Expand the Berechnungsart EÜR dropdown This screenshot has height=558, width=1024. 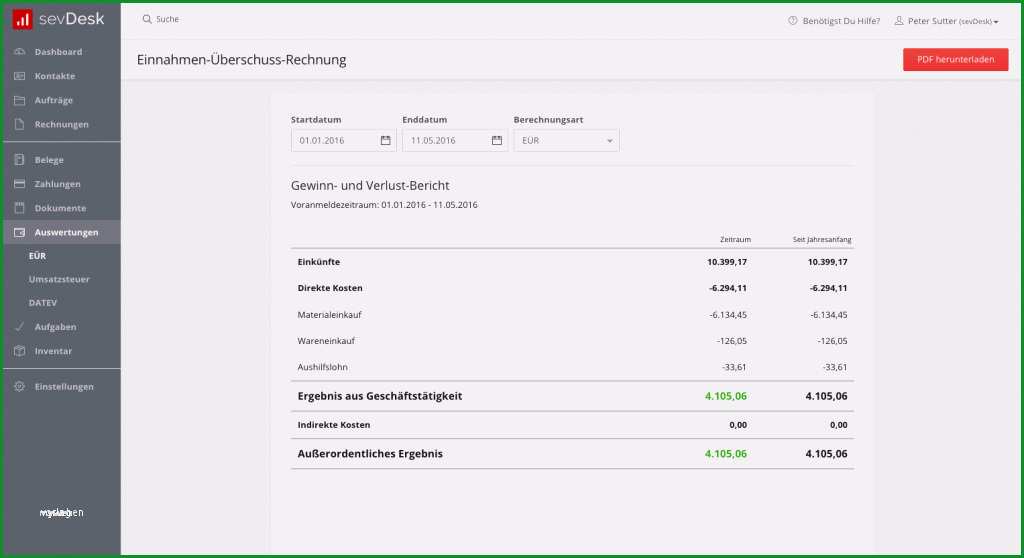(x=566, y=140)
